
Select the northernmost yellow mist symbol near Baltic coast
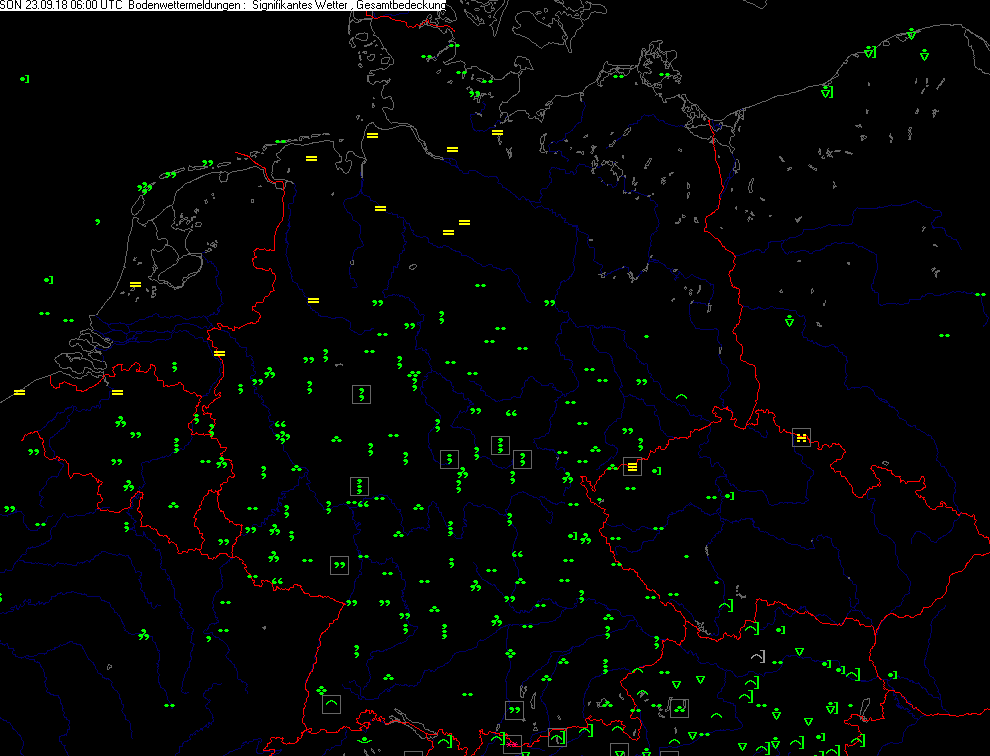[x=497, y=132]
